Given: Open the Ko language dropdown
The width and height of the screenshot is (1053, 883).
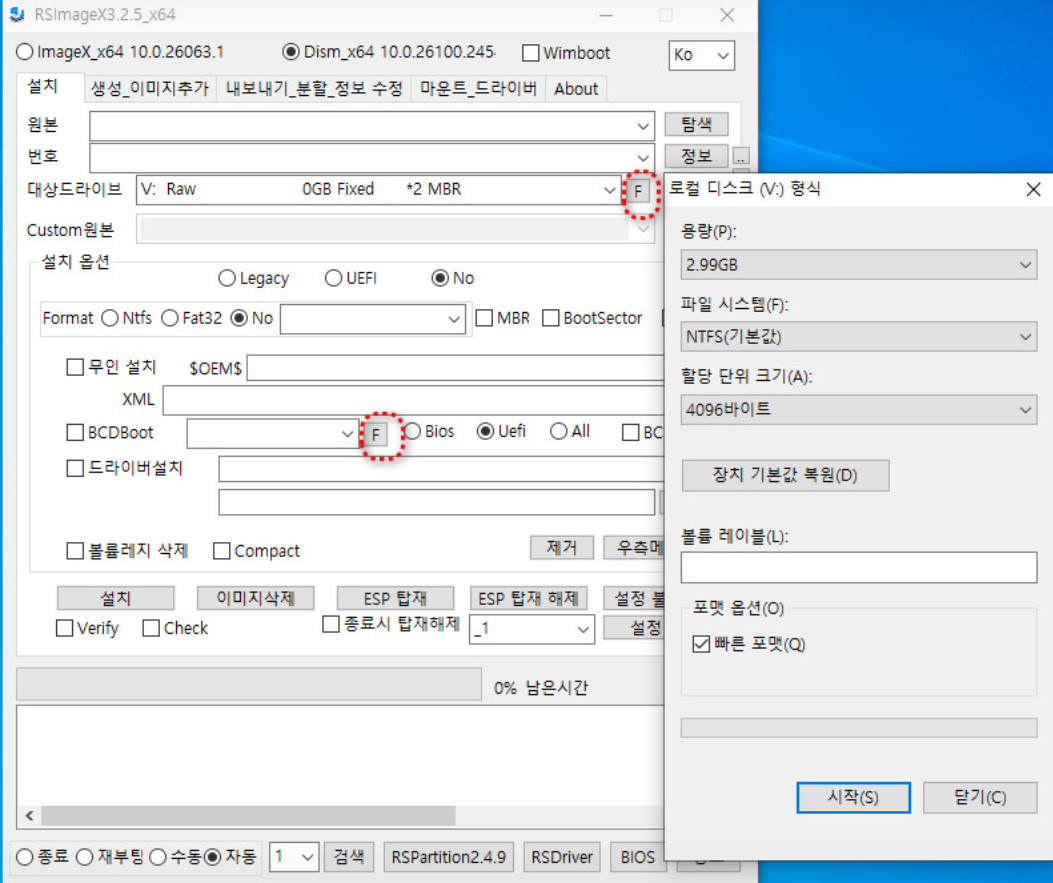Looking at the screenshot, I should 701,55.
